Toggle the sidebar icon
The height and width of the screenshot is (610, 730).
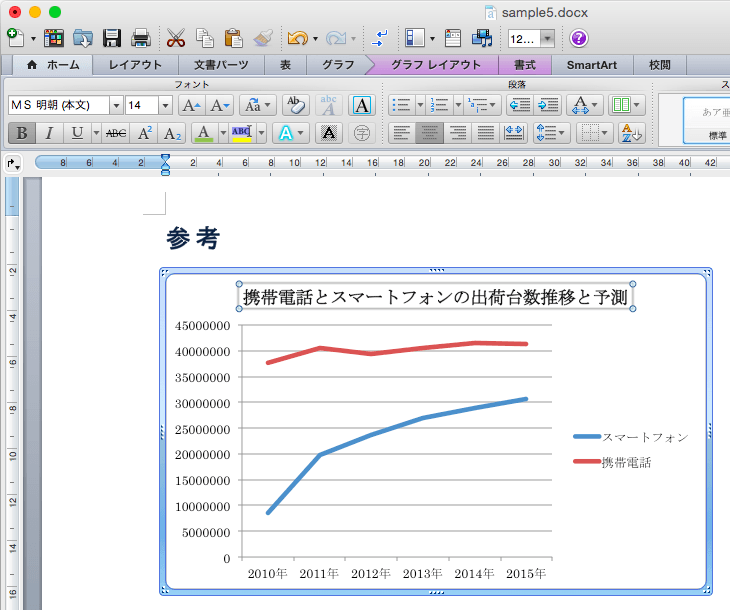tap(415, 38)
